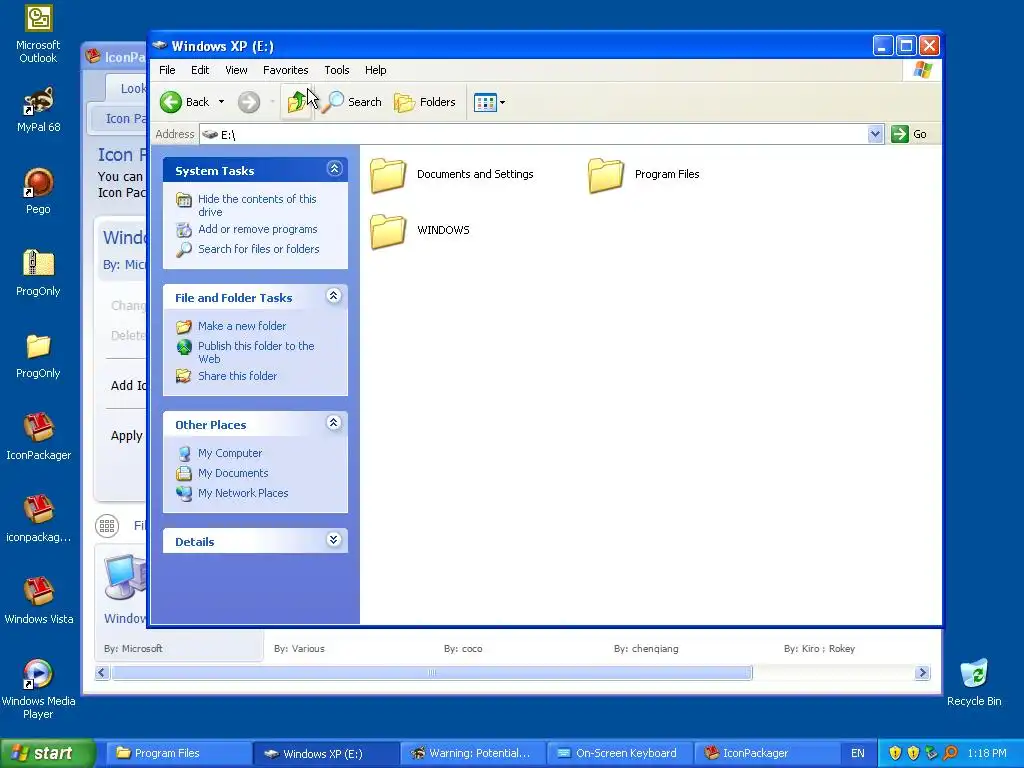Screen dimensions: 1024x768
Task: Click the clock showing 1:18 PM
Action: [x=987, y=753]
